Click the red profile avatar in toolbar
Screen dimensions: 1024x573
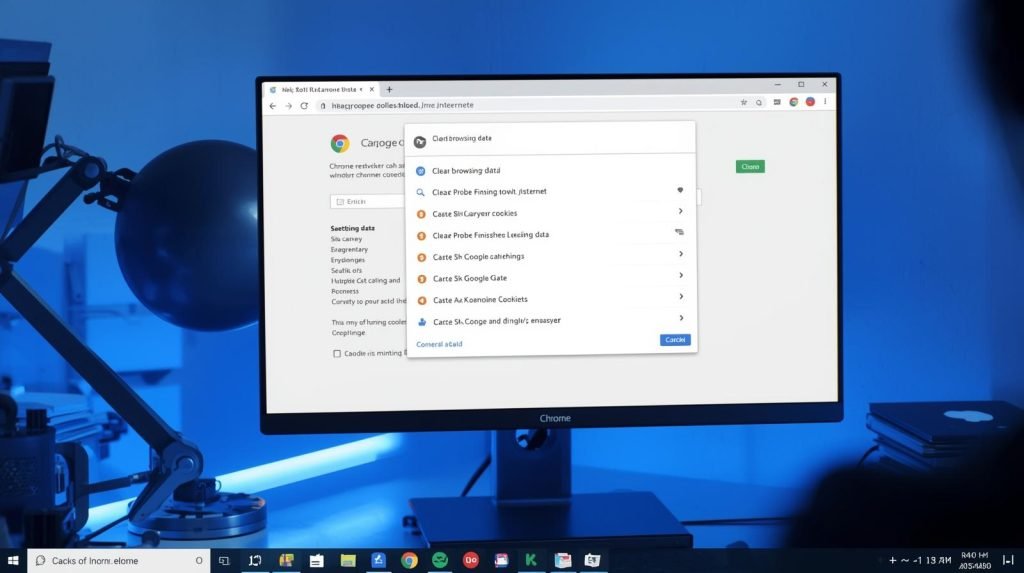point(810,101)
